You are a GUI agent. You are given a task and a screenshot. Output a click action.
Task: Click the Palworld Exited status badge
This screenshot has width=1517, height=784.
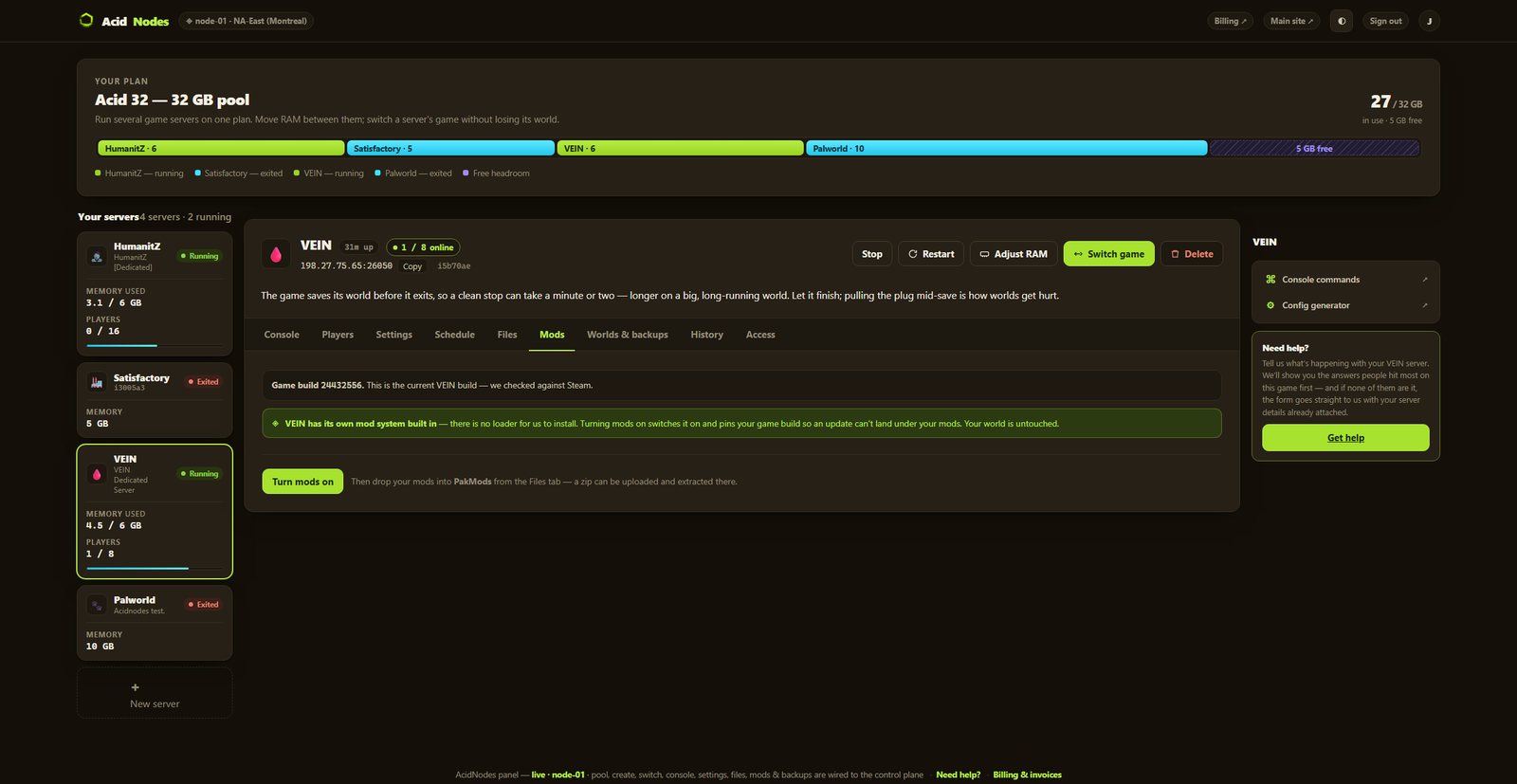coord(204,605)
